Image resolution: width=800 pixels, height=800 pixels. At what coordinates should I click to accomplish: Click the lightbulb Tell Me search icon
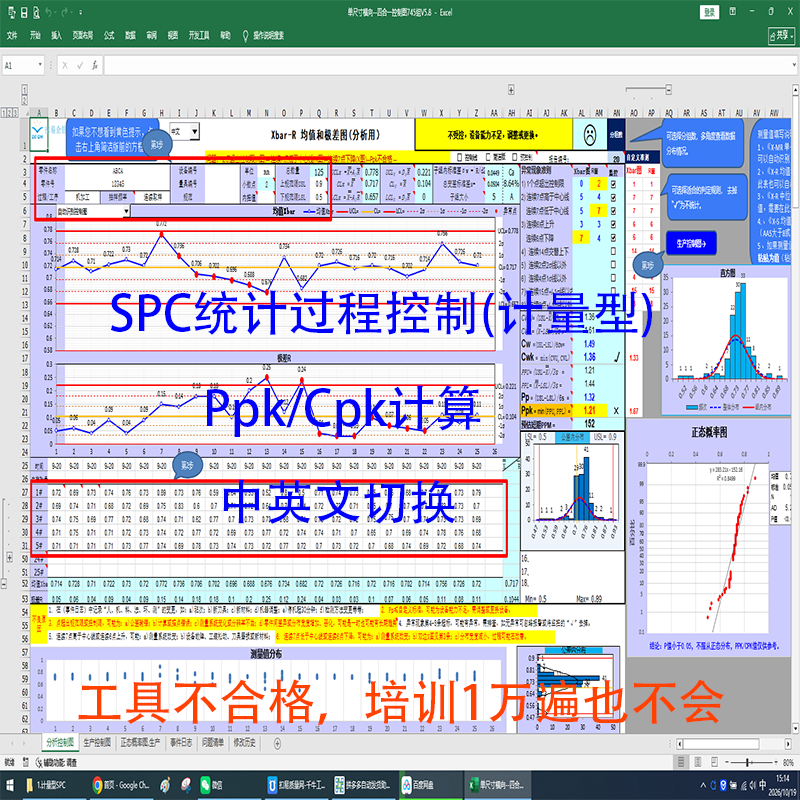[245, 35]
